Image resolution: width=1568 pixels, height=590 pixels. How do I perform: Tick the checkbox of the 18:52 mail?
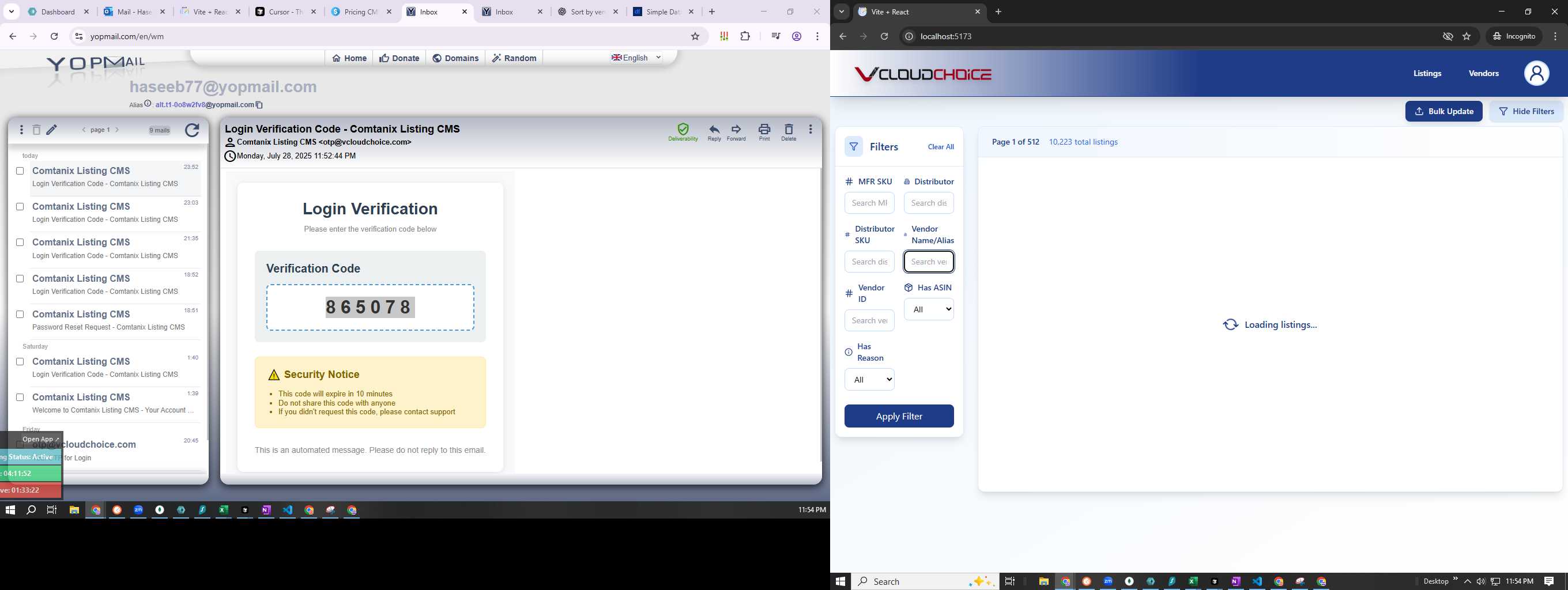20,278
